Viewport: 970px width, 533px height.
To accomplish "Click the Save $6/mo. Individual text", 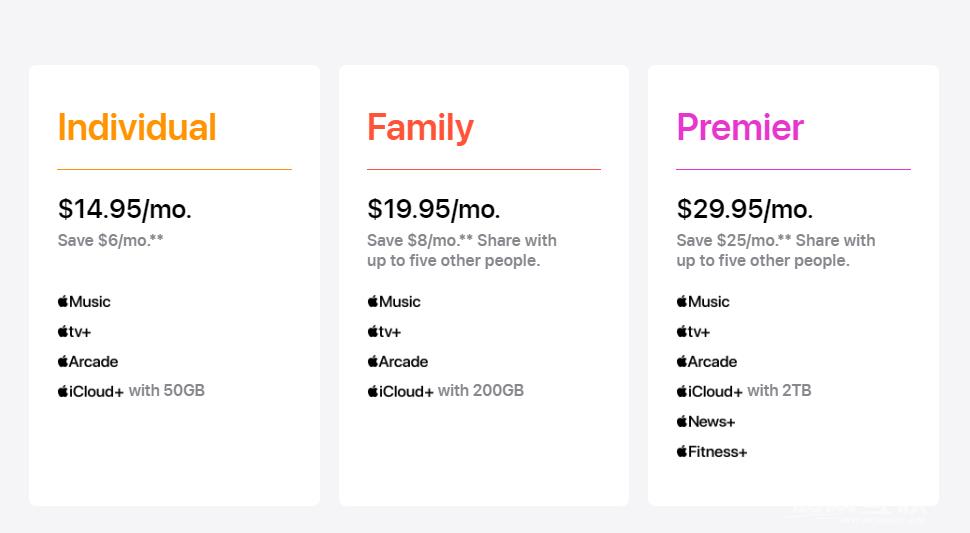I will [111, 240].
